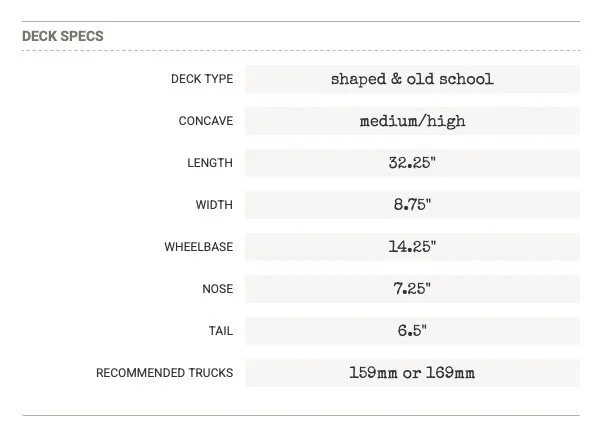Select the WIDTH label
609x428 pixels.
point(214,205)
